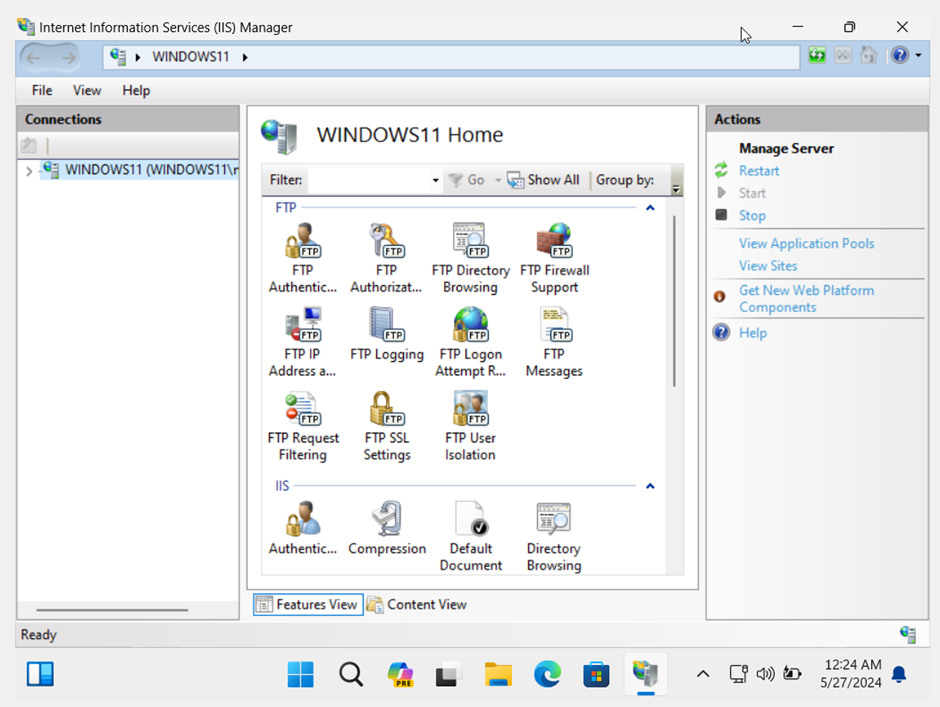940x707 pixels.
Task: Click the Group by label
Action: click(625, 180)
